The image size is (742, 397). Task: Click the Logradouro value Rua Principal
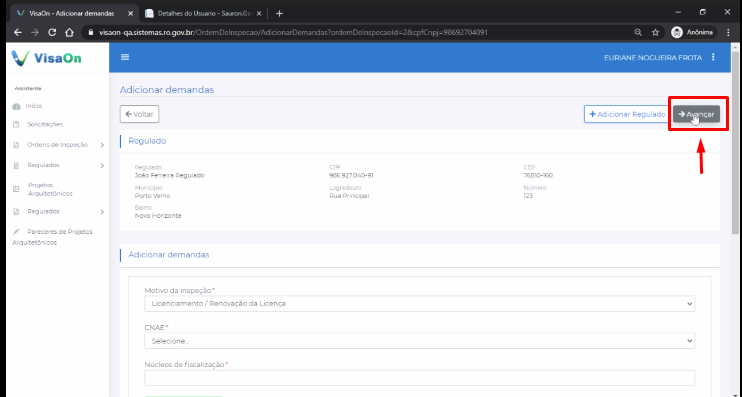point(349,196)
